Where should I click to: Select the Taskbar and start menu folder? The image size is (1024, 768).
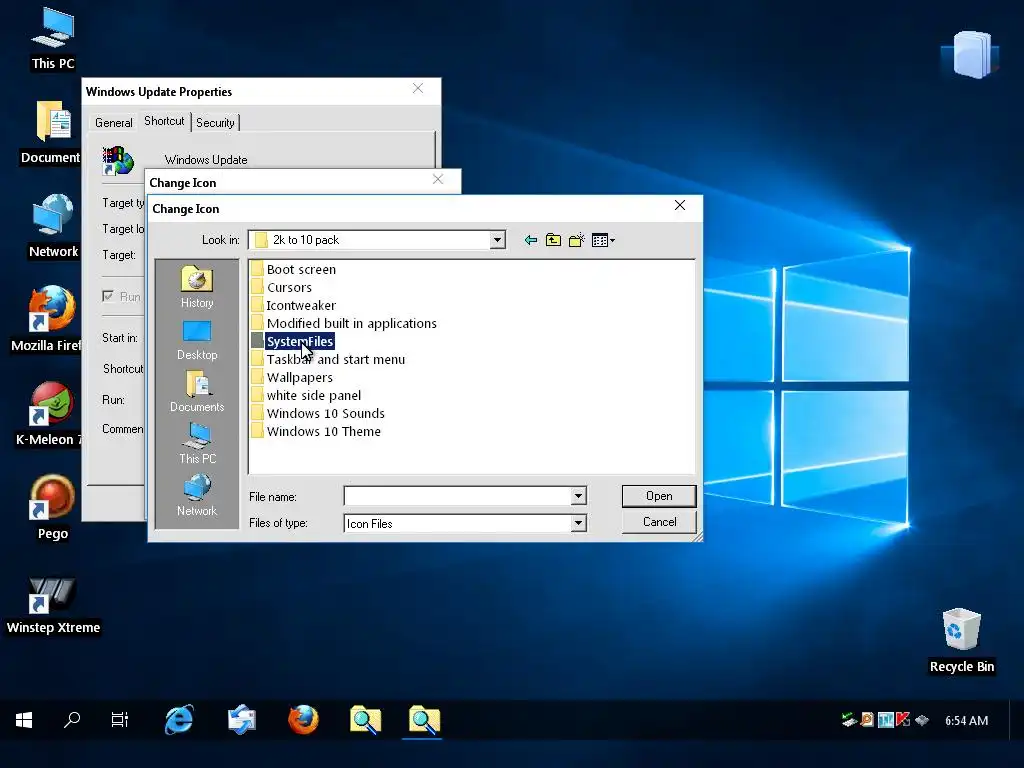(x=328, y=359)
